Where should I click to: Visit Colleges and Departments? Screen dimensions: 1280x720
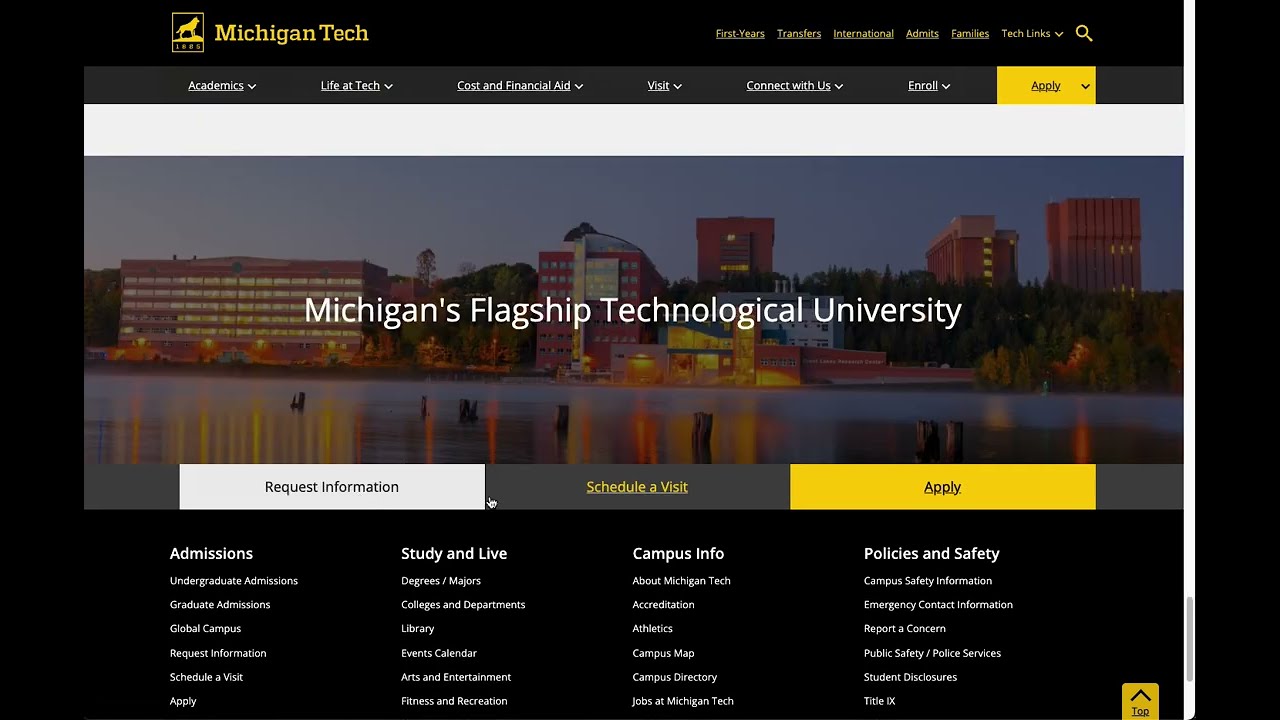pyautogui.click(x=463, y=605)
